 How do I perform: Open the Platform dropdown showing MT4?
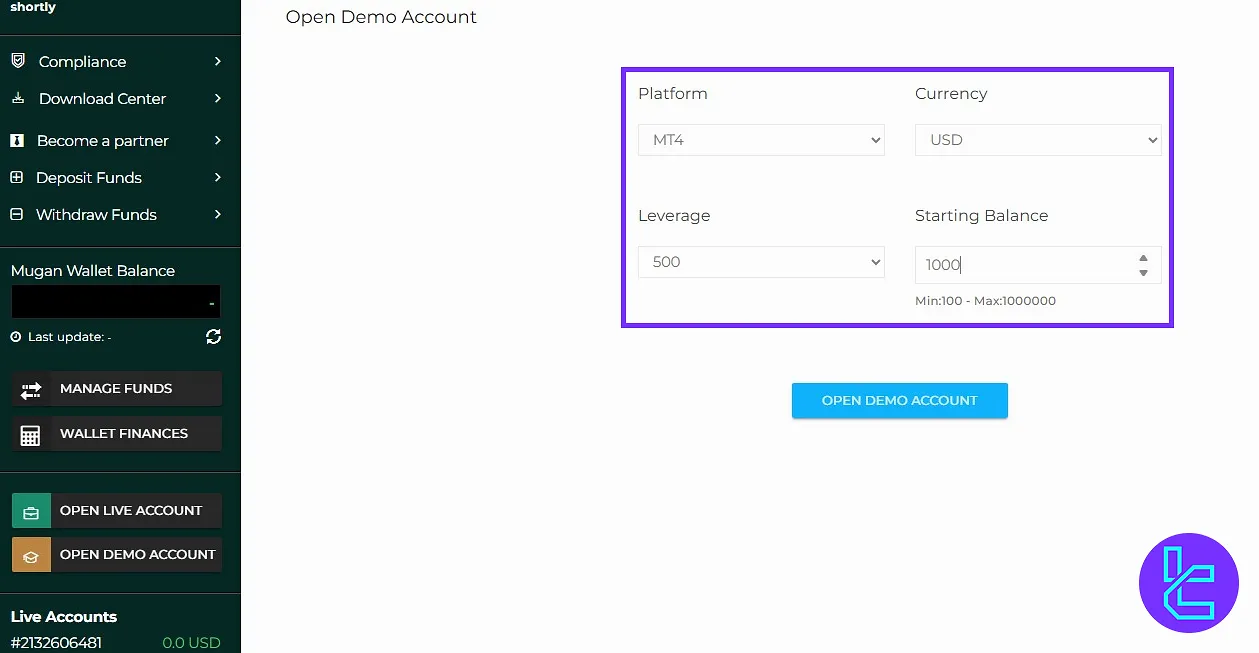click(x=761, y=140)
